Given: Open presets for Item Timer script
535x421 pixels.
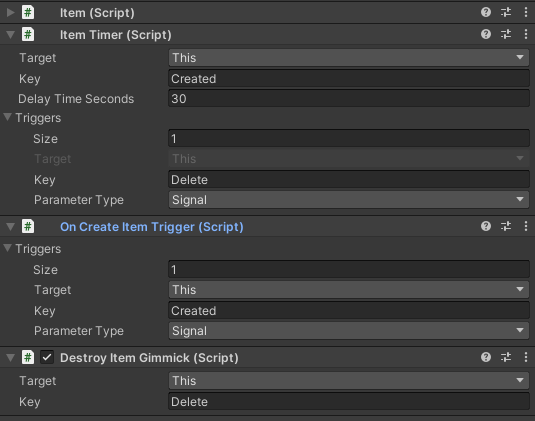Looking at the screenshot, I should (506, 34).
